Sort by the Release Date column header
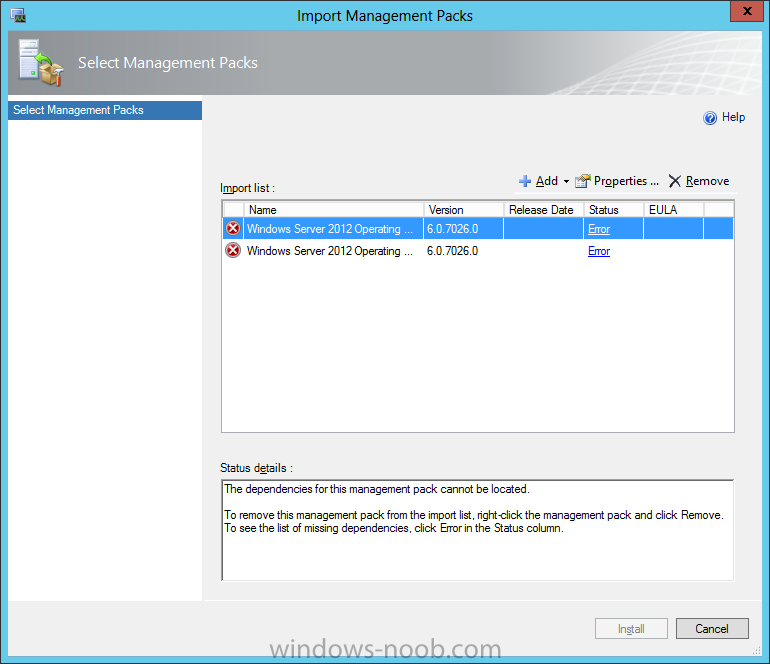770x664 pixels. pyautogui.click(x=544, y=210)
